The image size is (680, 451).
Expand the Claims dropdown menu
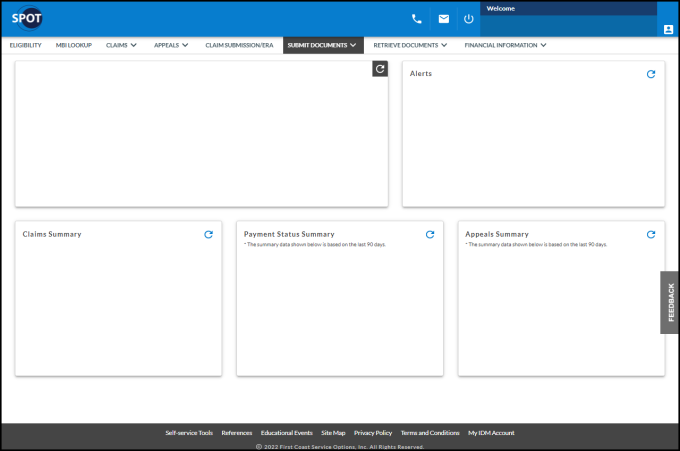[x=121, y=45]
